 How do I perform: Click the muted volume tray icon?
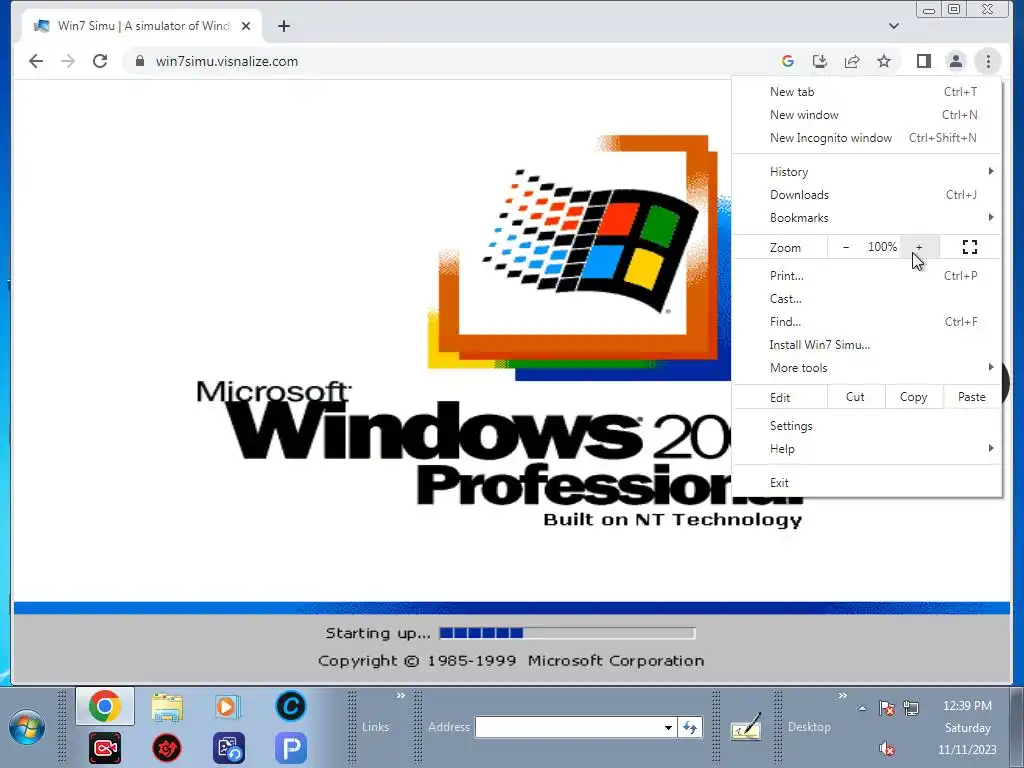click(x=887, y=748)
